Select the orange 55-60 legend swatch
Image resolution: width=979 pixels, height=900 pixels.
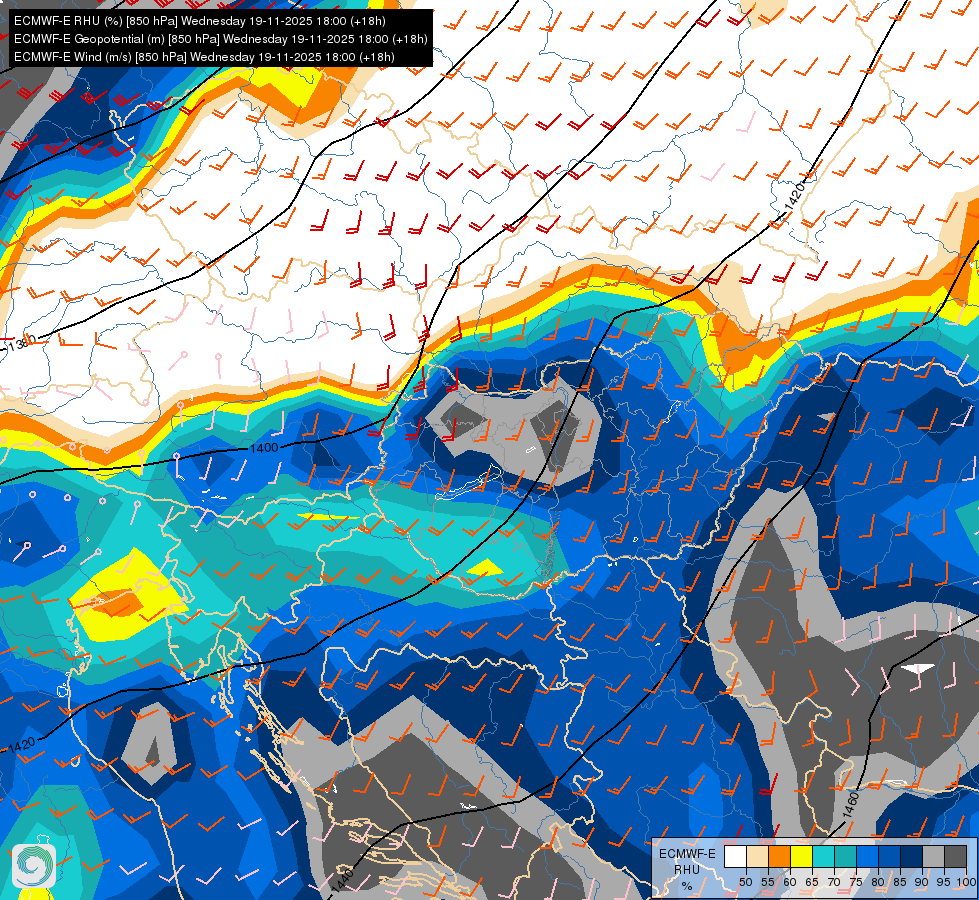click(779, 857)
